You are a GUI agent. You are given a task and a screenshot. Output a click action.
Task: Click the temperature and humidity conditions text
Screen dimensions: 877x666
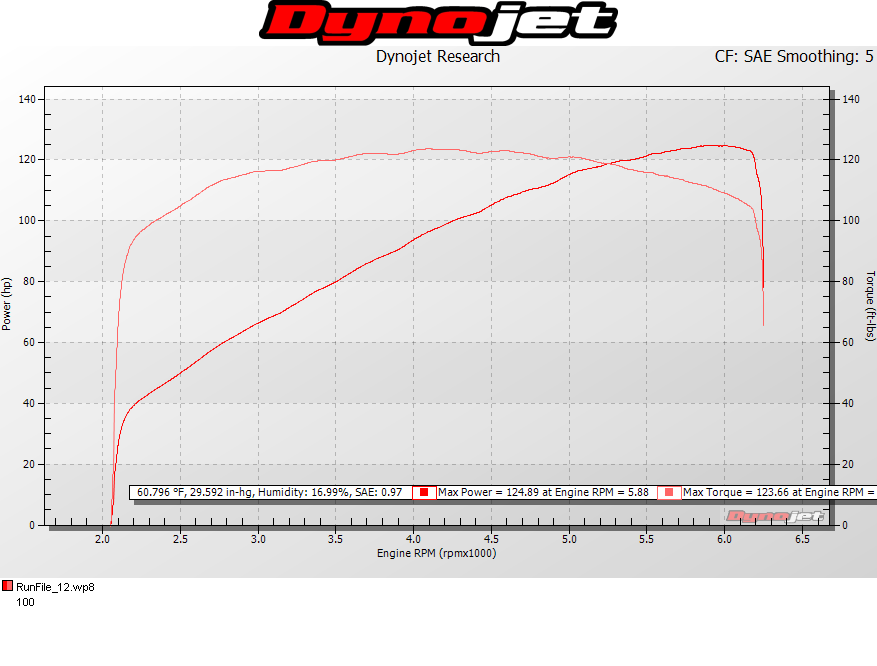(270, 492)
